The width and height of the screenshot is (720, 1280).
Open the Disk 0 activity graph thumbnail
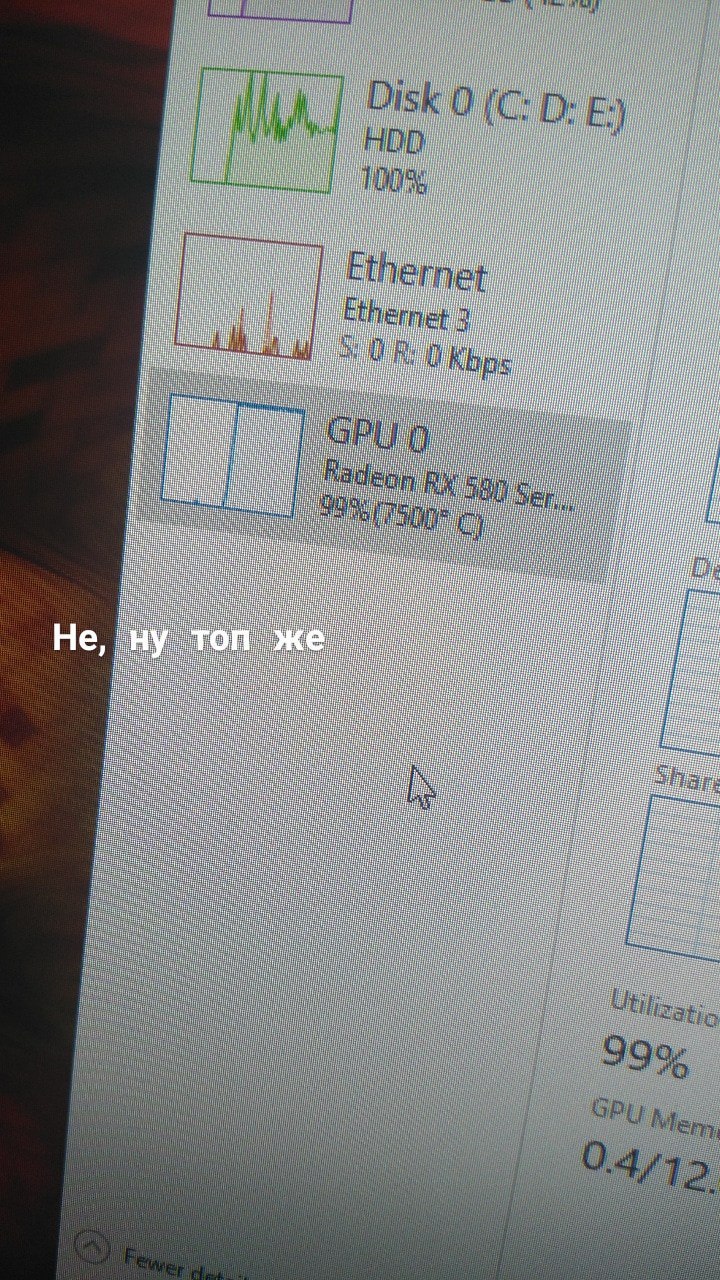point(266,130)
